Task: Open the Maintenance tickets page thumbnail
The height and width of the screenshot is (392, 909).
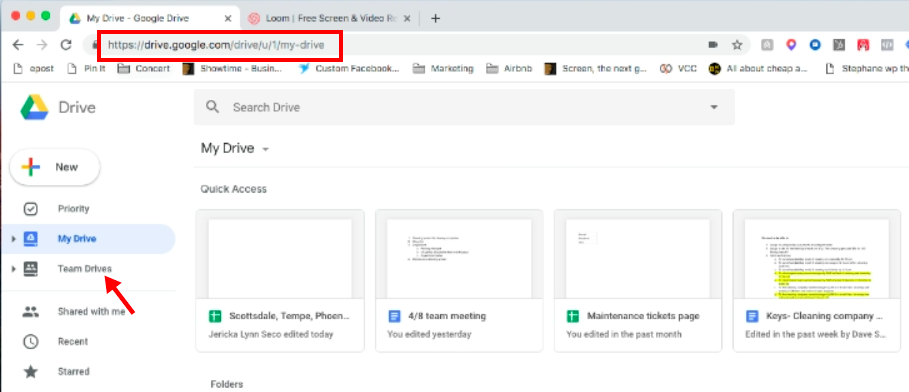Action: [x=638, y=258]
